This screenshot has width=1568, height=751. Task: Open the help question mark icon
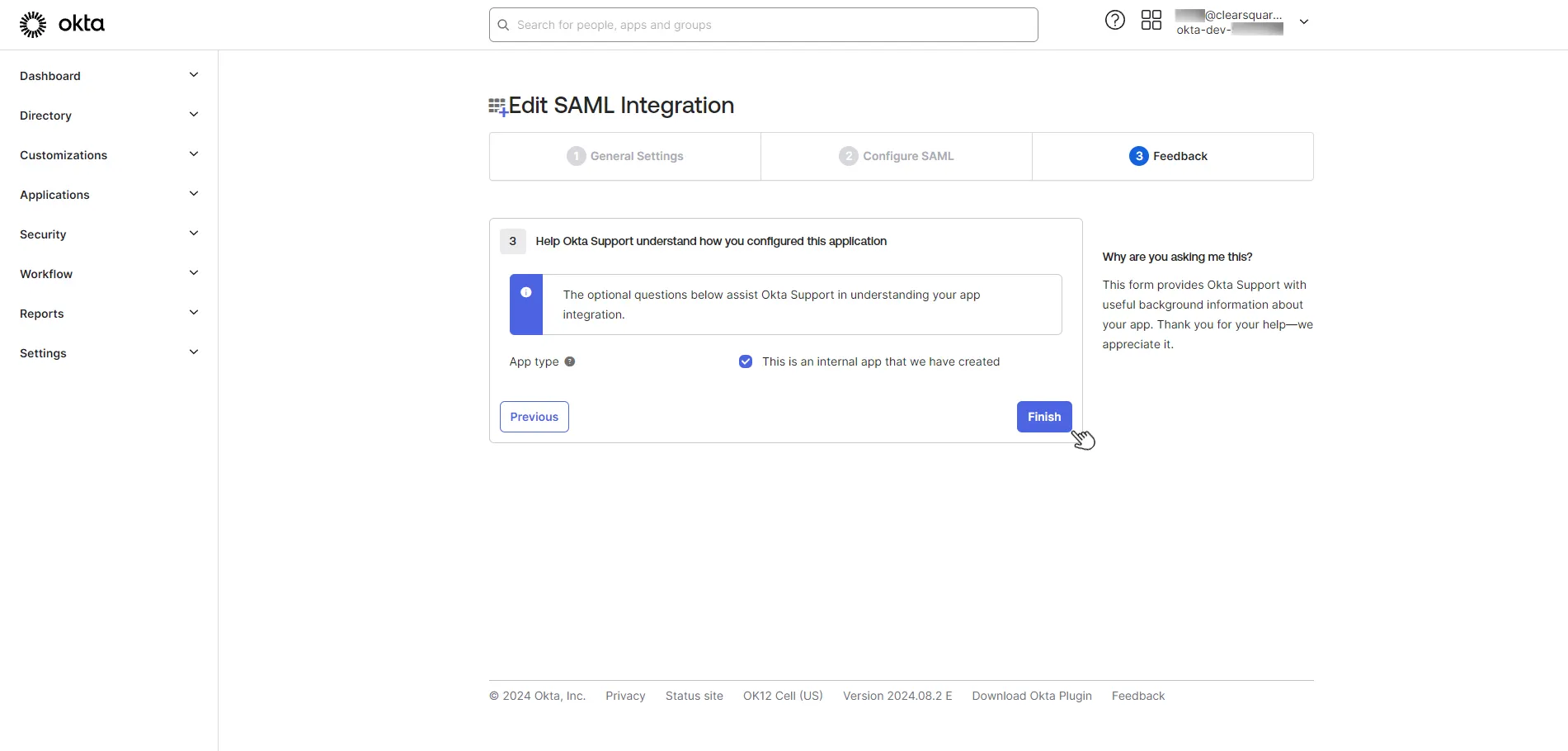click(x=1114, y=21)
